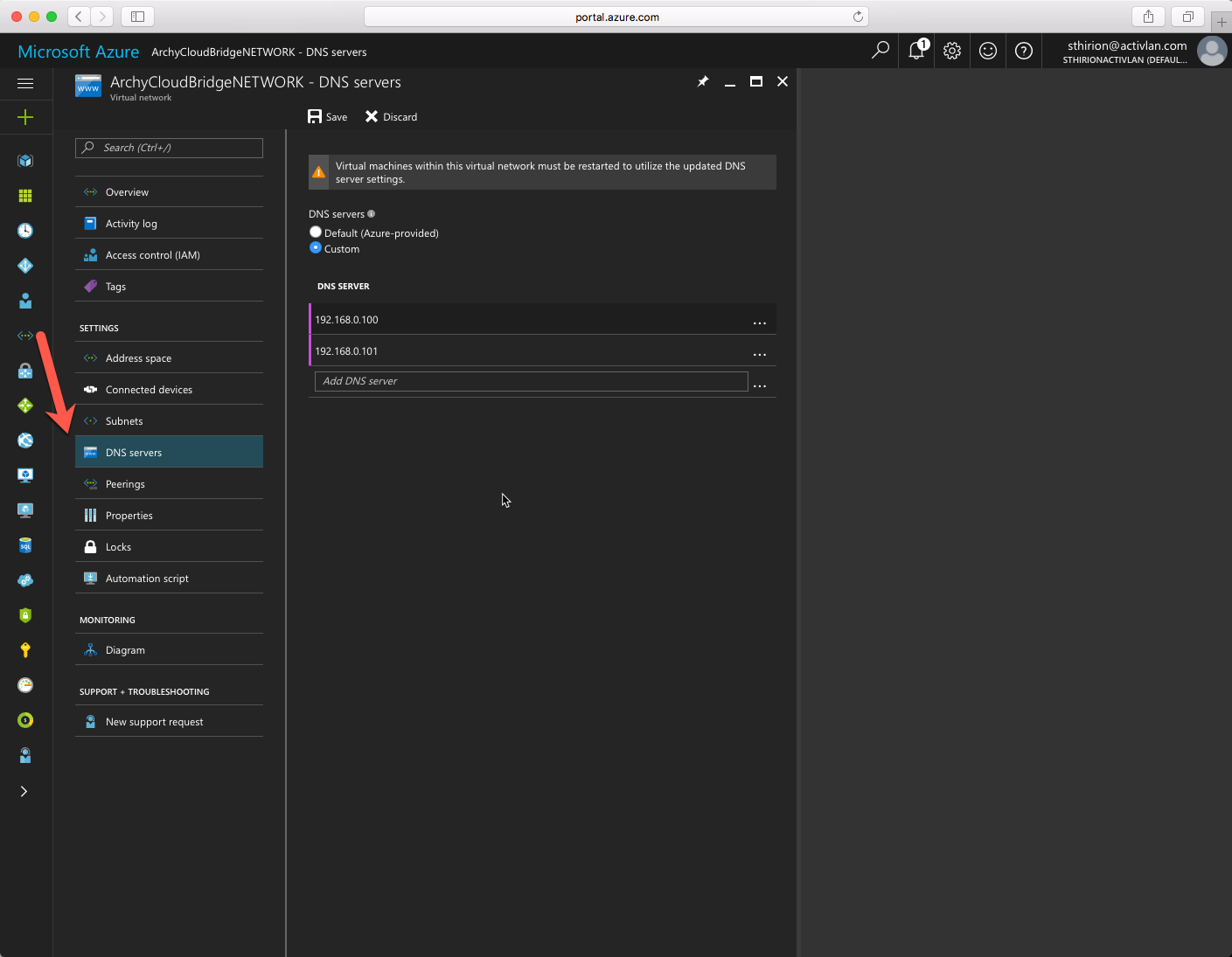Click the Safari share button

(1148, 17)
